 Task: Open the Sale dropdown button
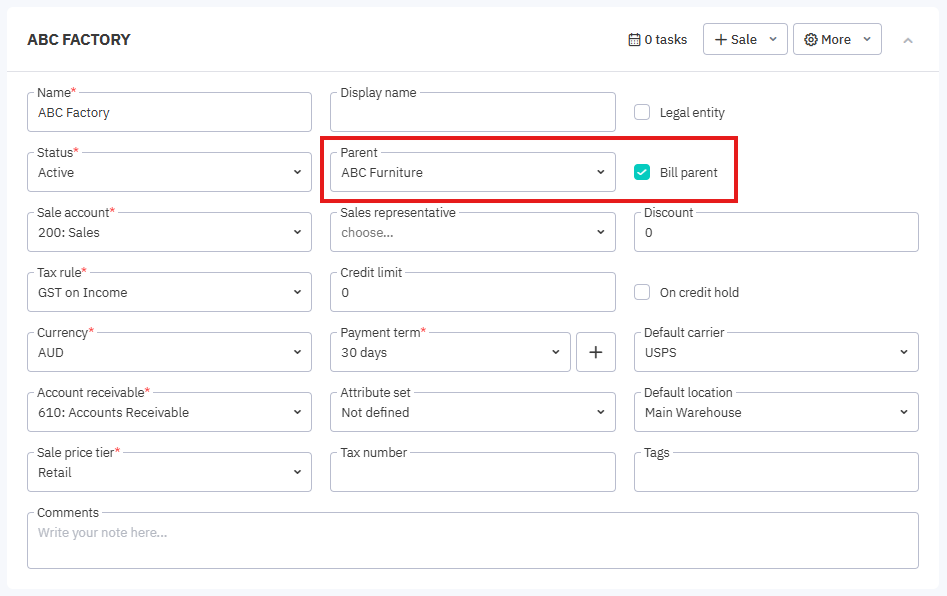745,40
